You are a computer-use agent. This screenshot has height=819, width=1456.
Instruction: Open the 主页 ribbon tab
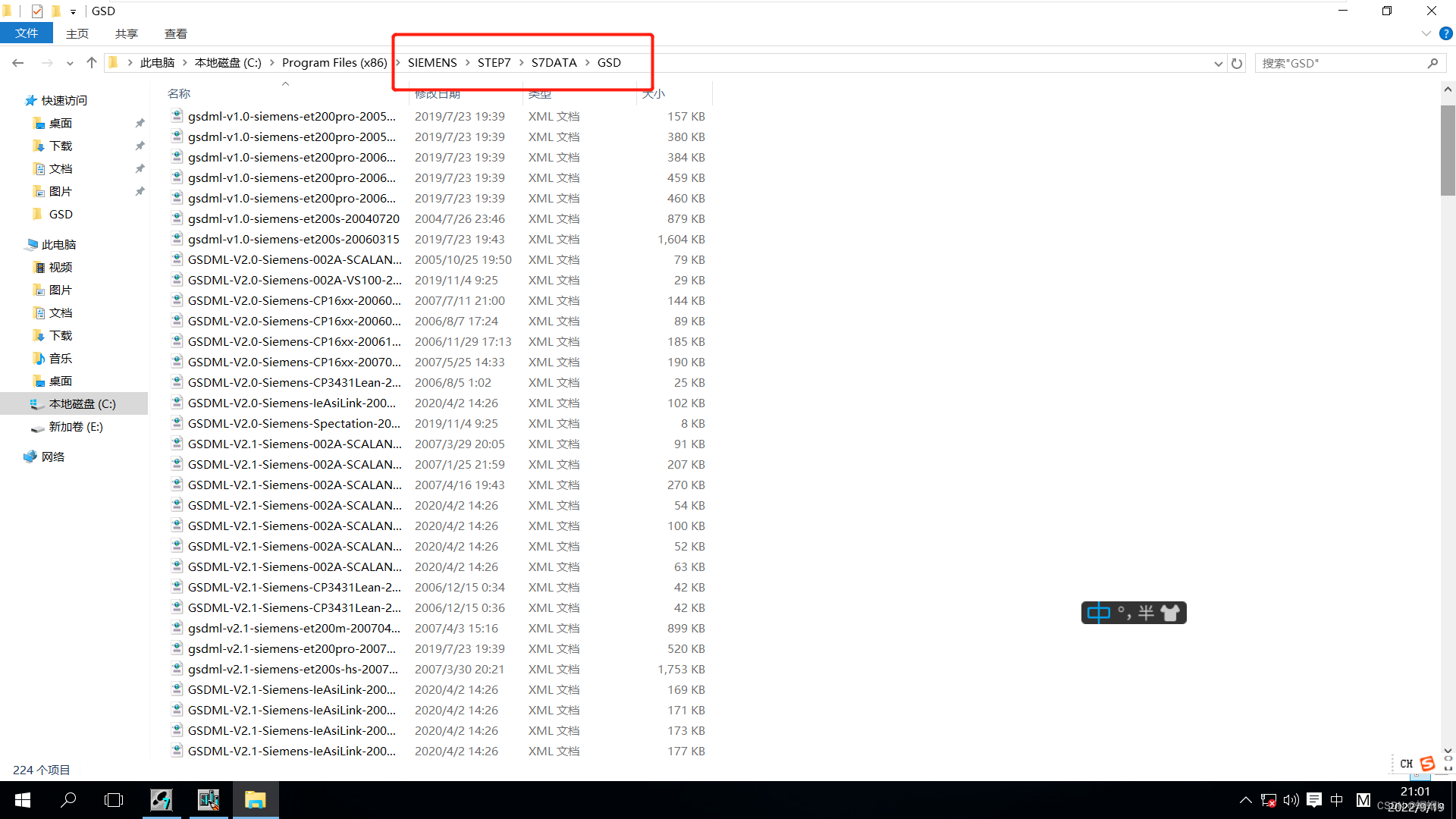click(77, 33)
